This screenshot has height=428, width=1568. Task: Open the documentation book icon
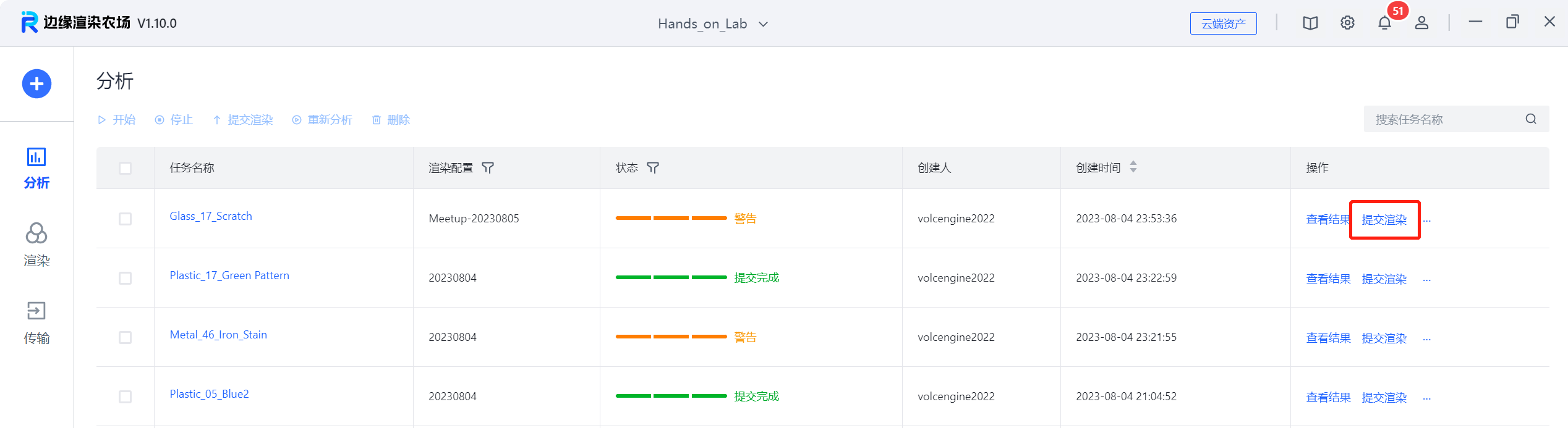point(1310,23)
